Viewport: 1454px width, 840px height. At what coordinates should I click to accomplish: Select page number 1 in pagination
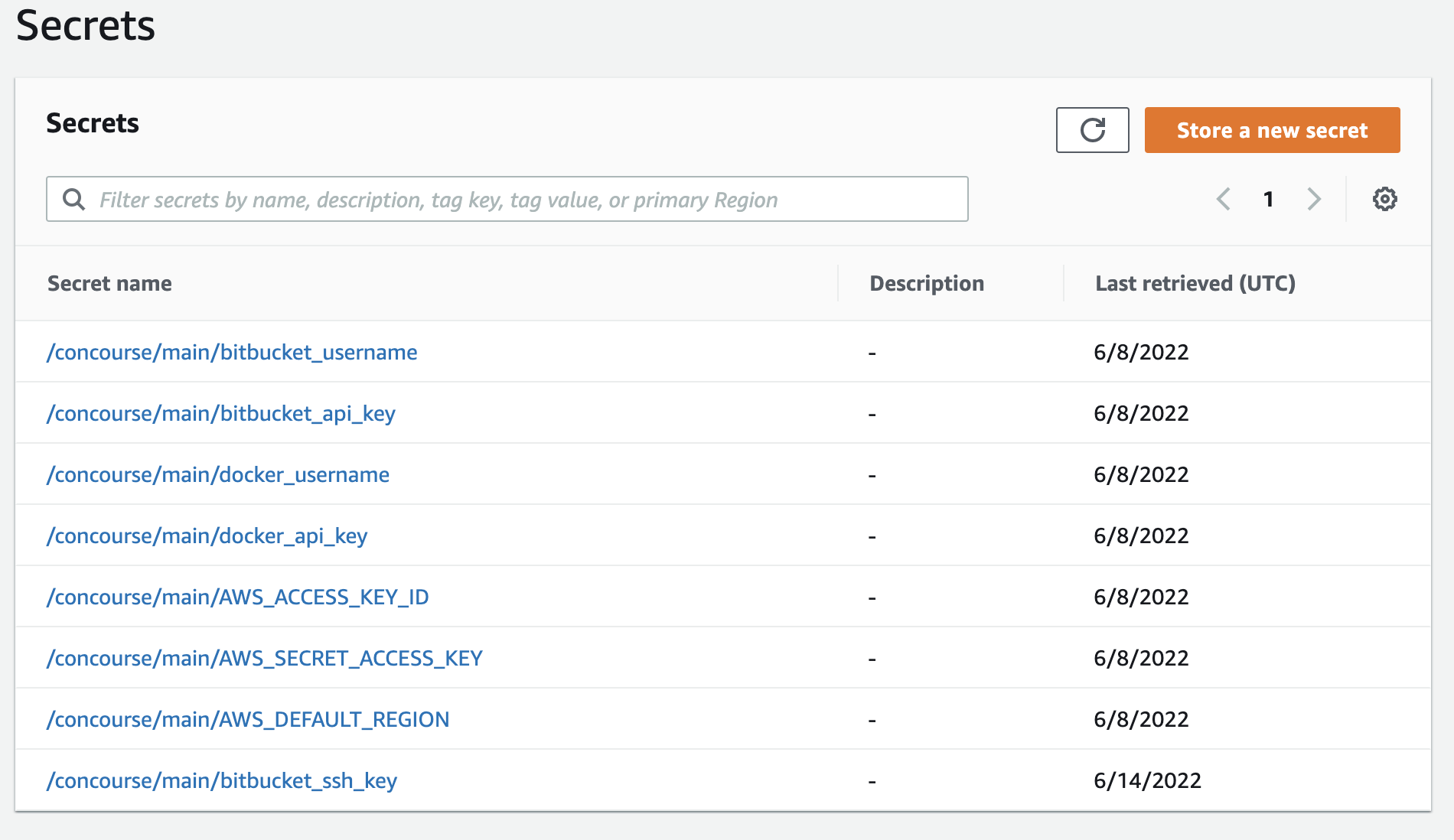tap(1268, 199)
